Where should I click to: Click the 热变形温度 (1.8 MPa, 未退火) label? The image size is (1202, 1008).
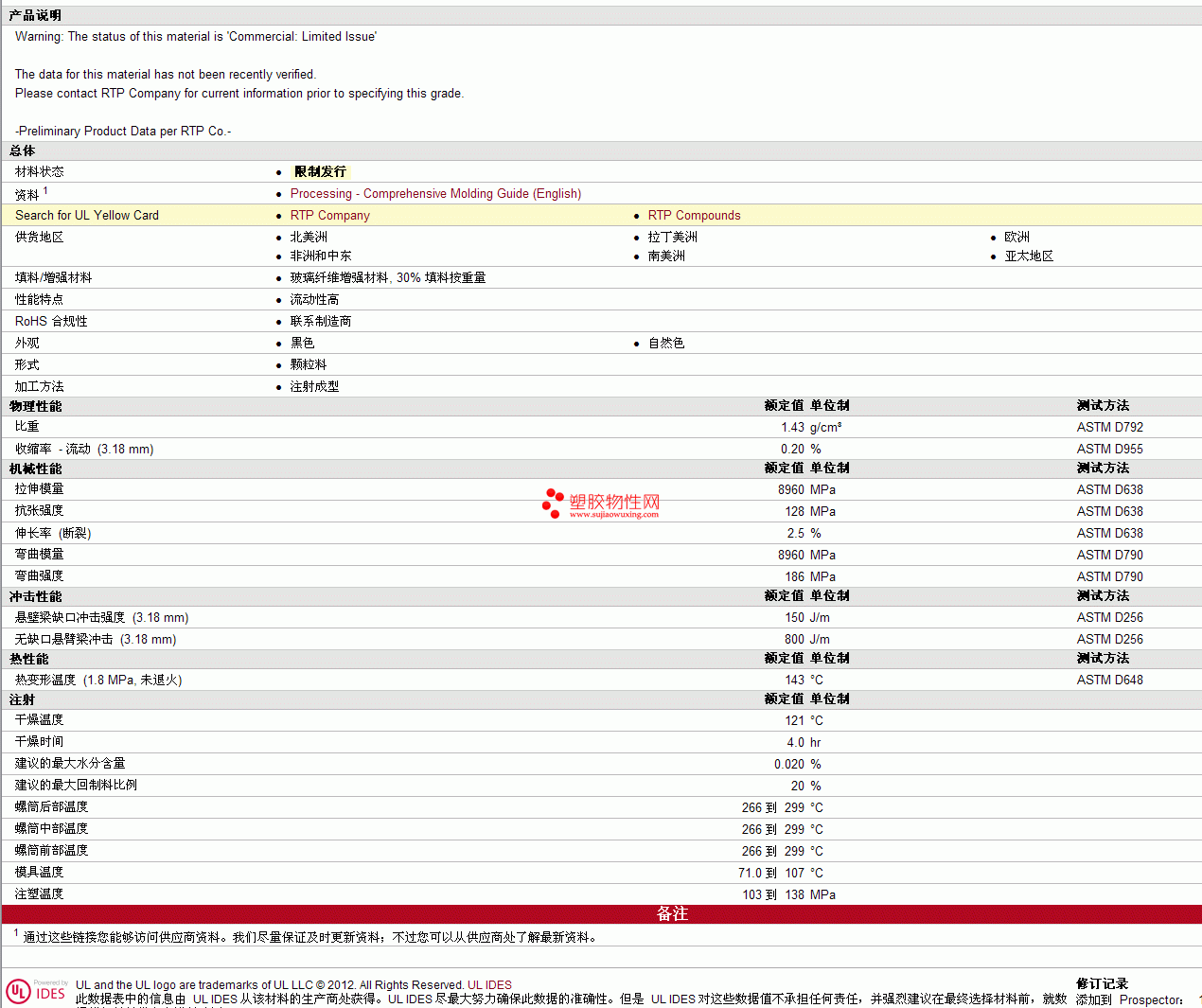point(98,680)
